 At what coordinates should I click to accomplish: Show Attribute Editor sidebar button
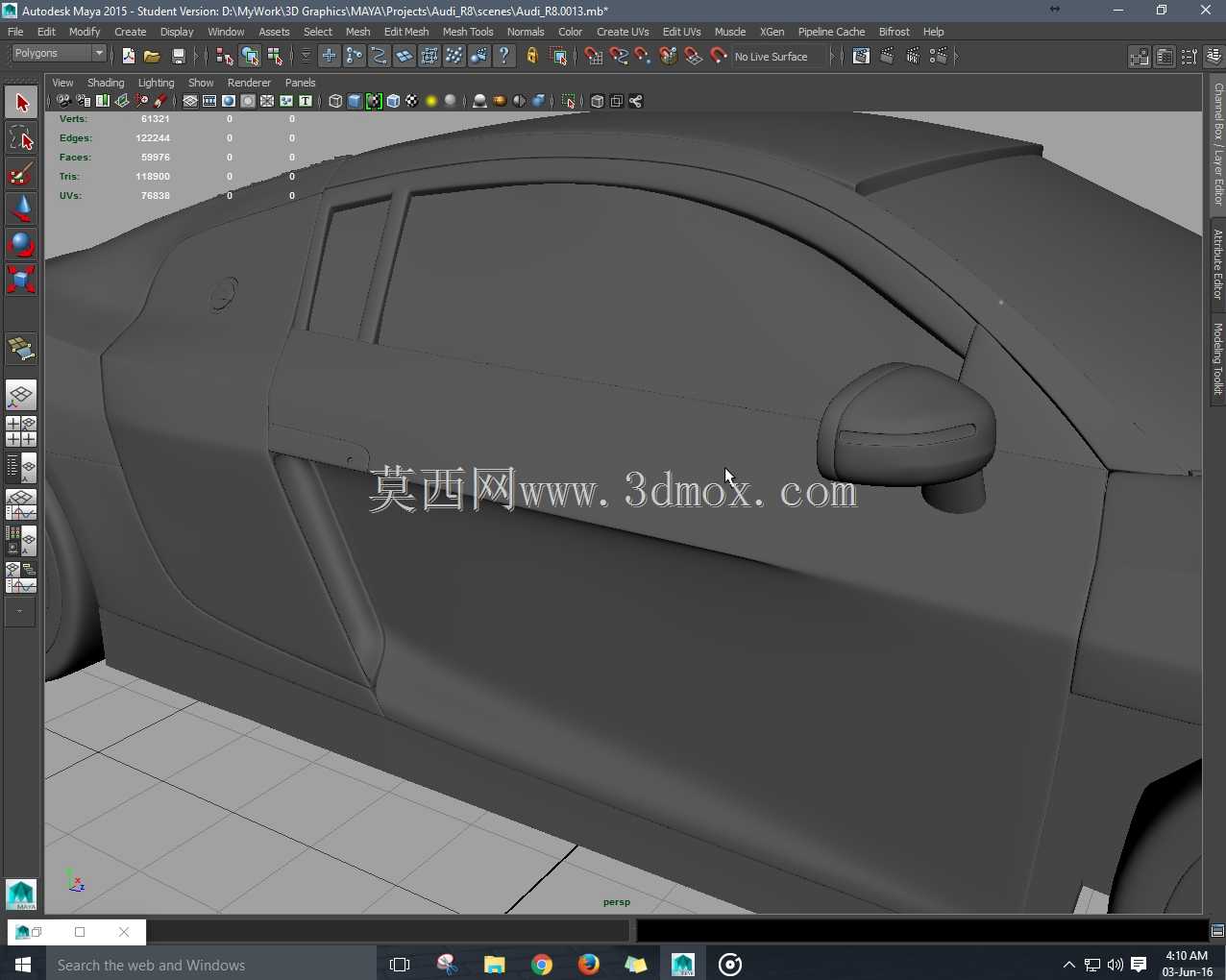tap(1164, 57)
